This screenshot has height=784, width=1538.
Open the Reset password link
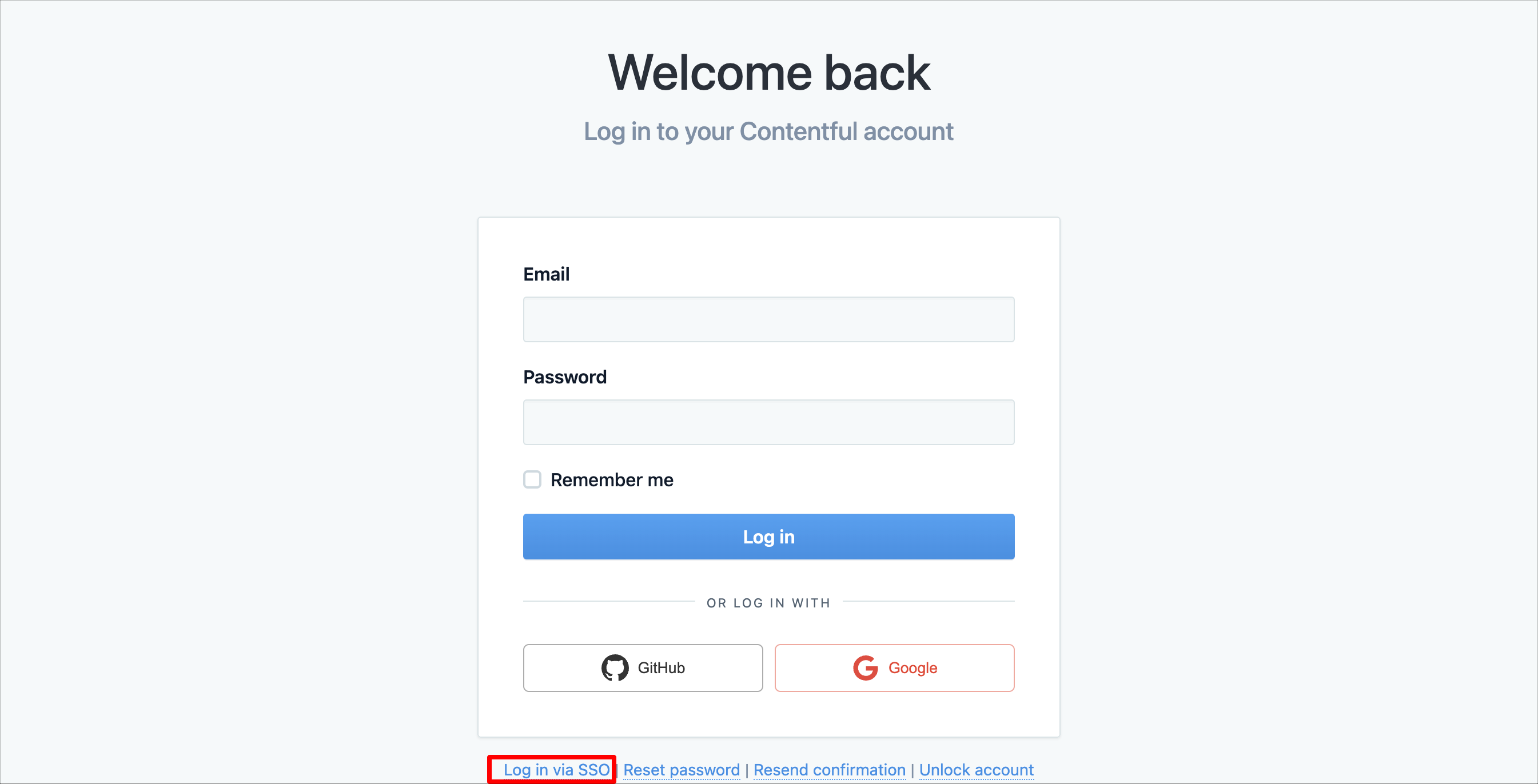click(x=681, y=770)
